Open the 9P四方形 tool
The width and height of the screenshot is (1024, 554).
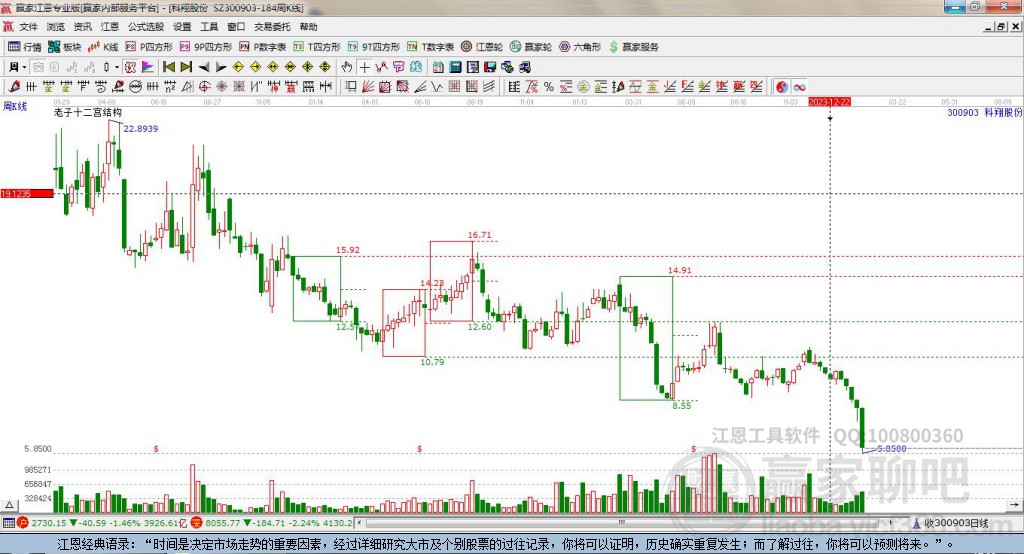pyautogui.click(x=206, y=47)
